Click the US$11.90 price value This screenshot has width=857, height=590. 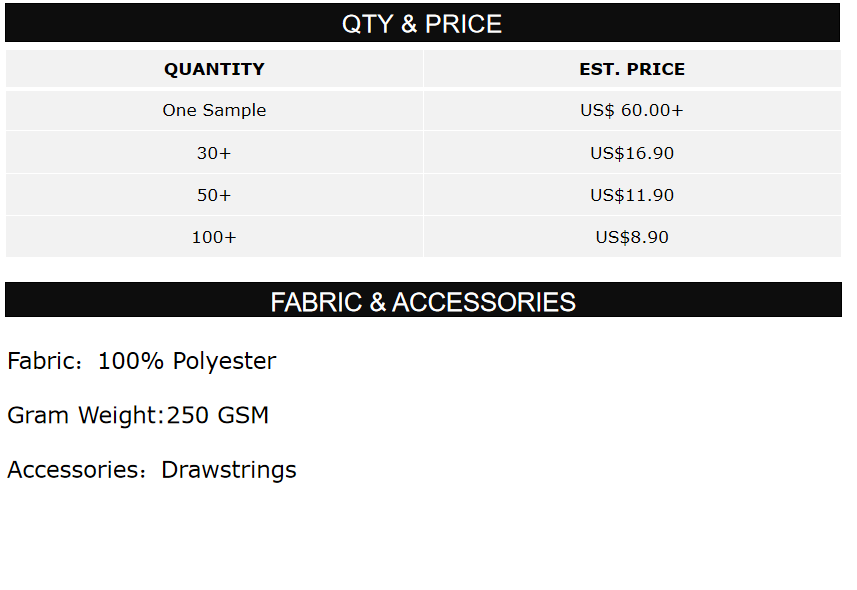(632, 195)
